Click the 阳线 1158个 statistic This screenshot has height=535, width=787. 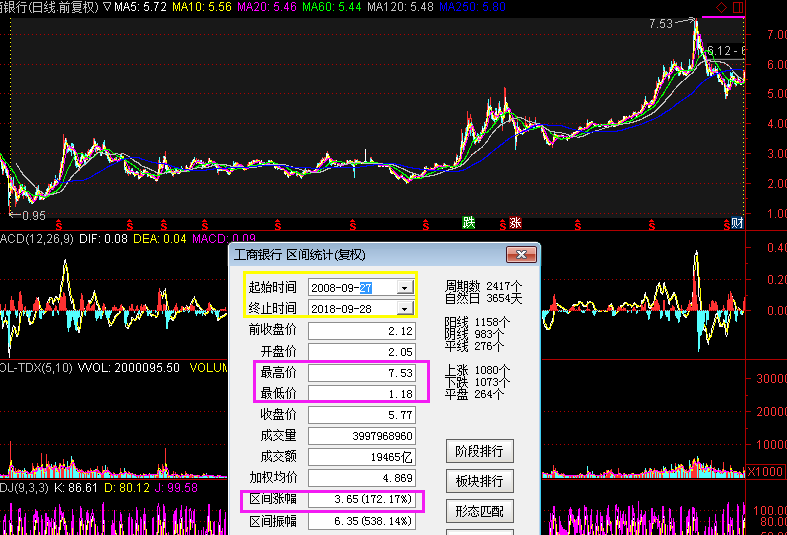(x=477, y=322)
